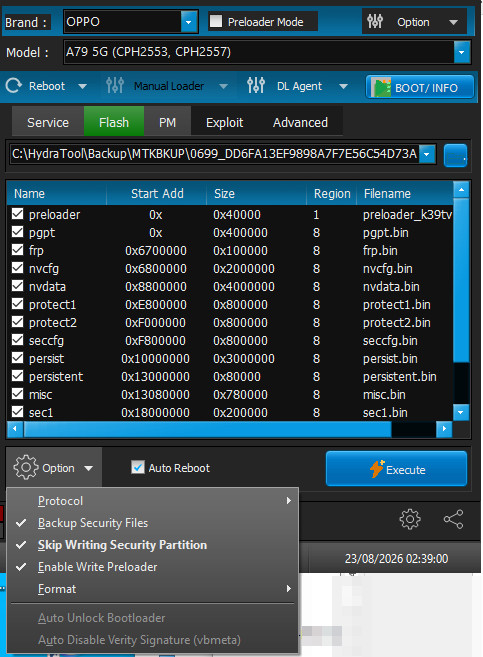Image resolution: width=483 pixels, height=657 pixels.
Task: Expand the Model dropdown list
Action: [x=462, y=52]
